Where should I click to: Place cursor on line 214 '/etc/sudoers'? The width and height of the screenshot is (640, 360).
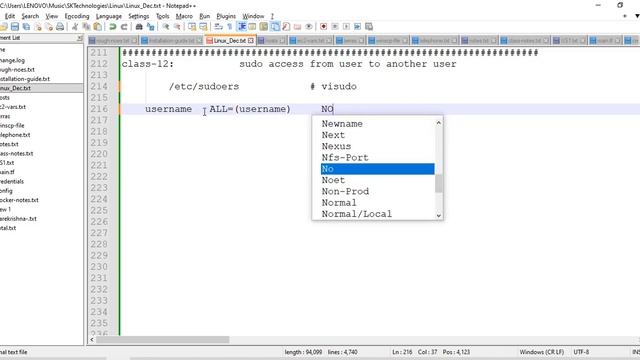[204, 87]
